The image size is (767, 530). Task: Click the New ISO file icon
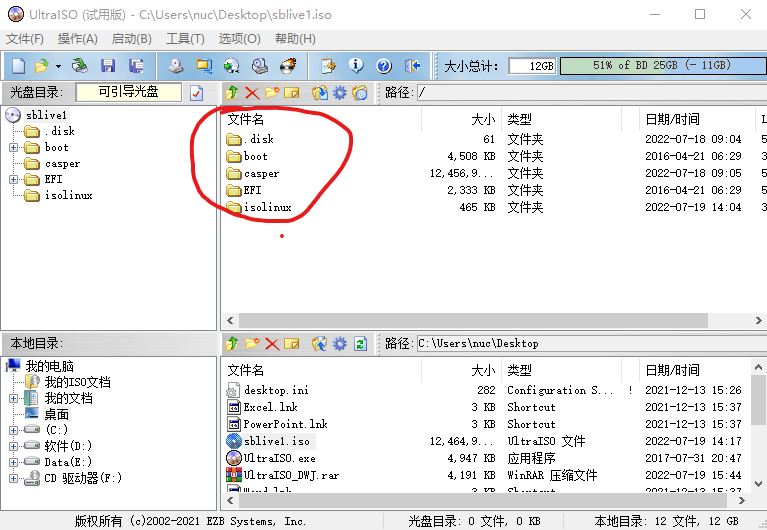[x=18, y=66]
